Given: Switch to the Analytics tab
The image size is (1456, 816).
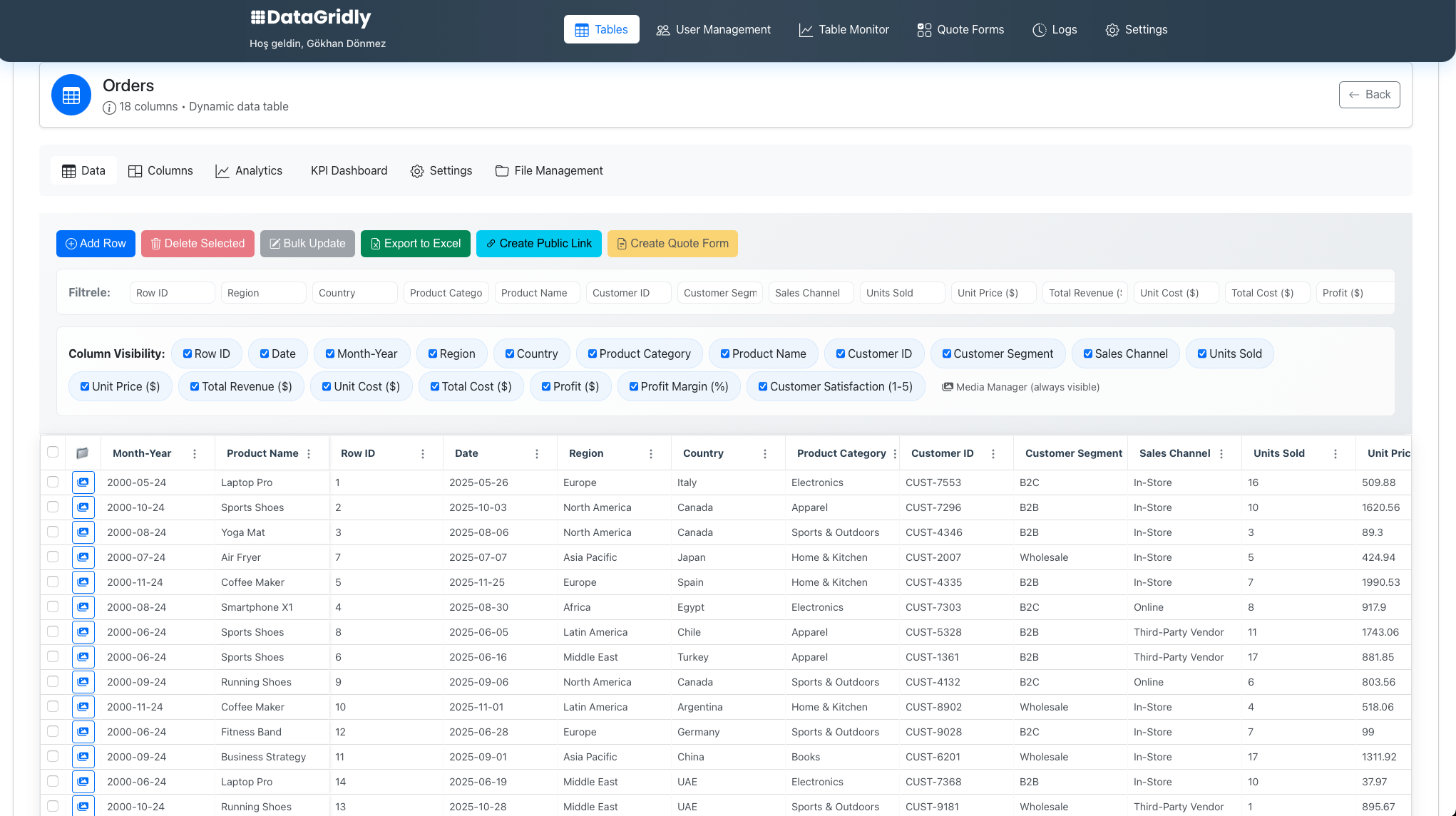Looking at the screenshot, I should pyautogui.click(x=249, y=170).
